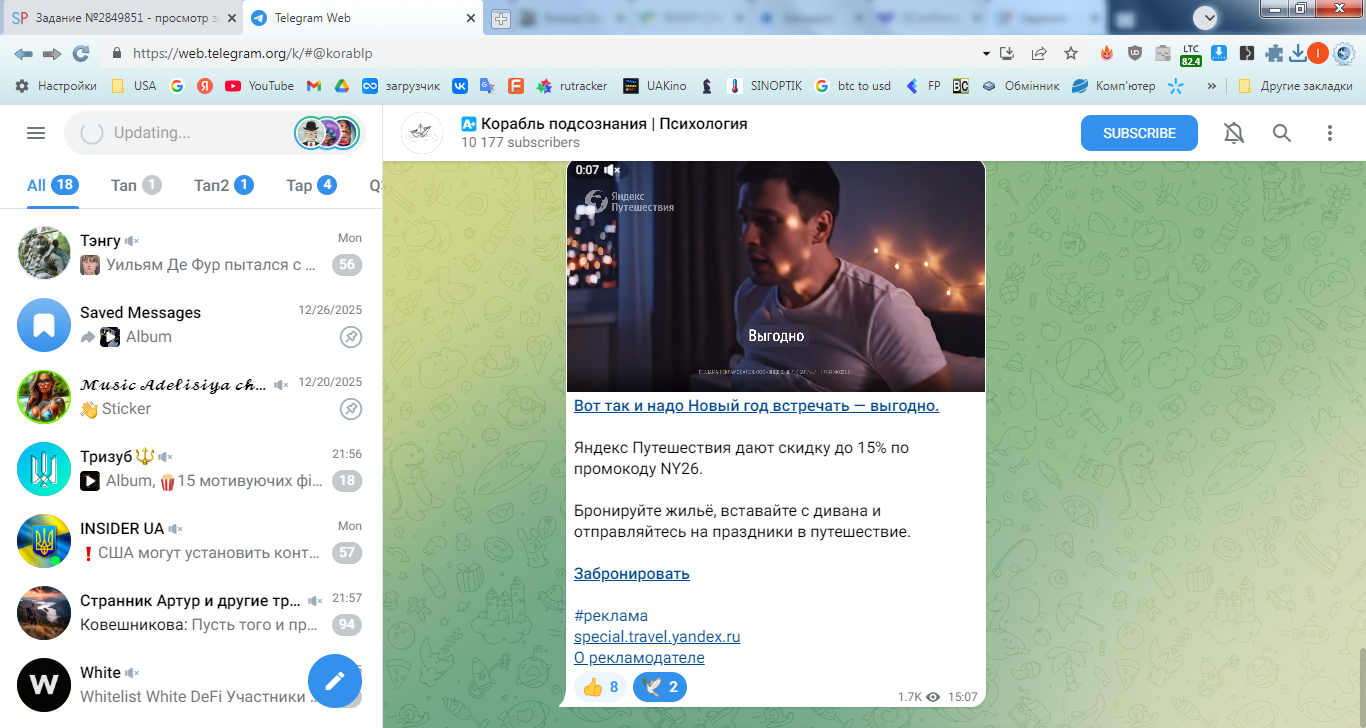Go back with the browser back arrow
Screen dimensions: 1366x728
[22, 53]
